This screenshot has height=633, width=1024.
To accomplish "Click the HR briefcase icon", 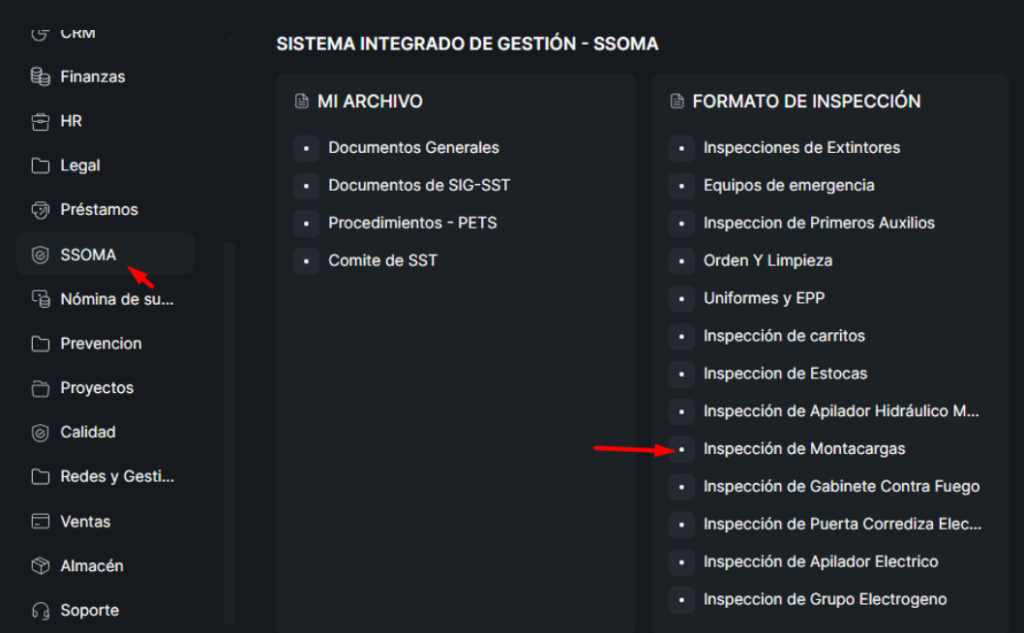I will [40, 121].
